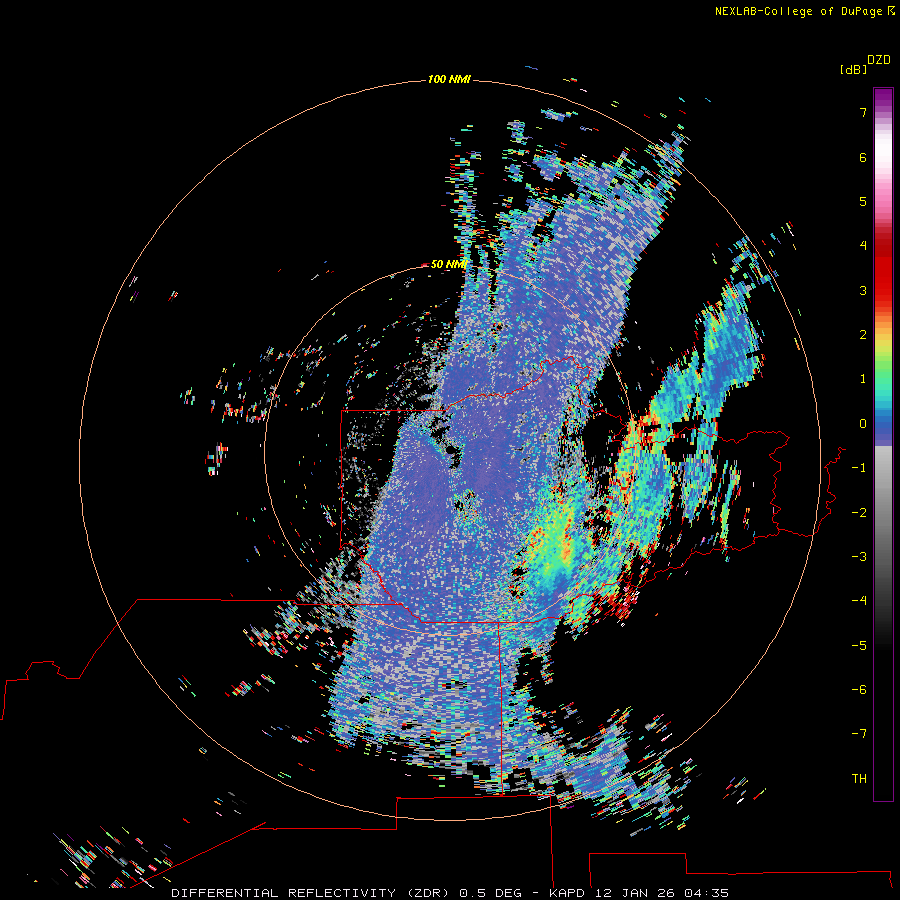Click the 1 value on color scale
This screenshot has width=900, height=900.
click(x=863, y=379)
